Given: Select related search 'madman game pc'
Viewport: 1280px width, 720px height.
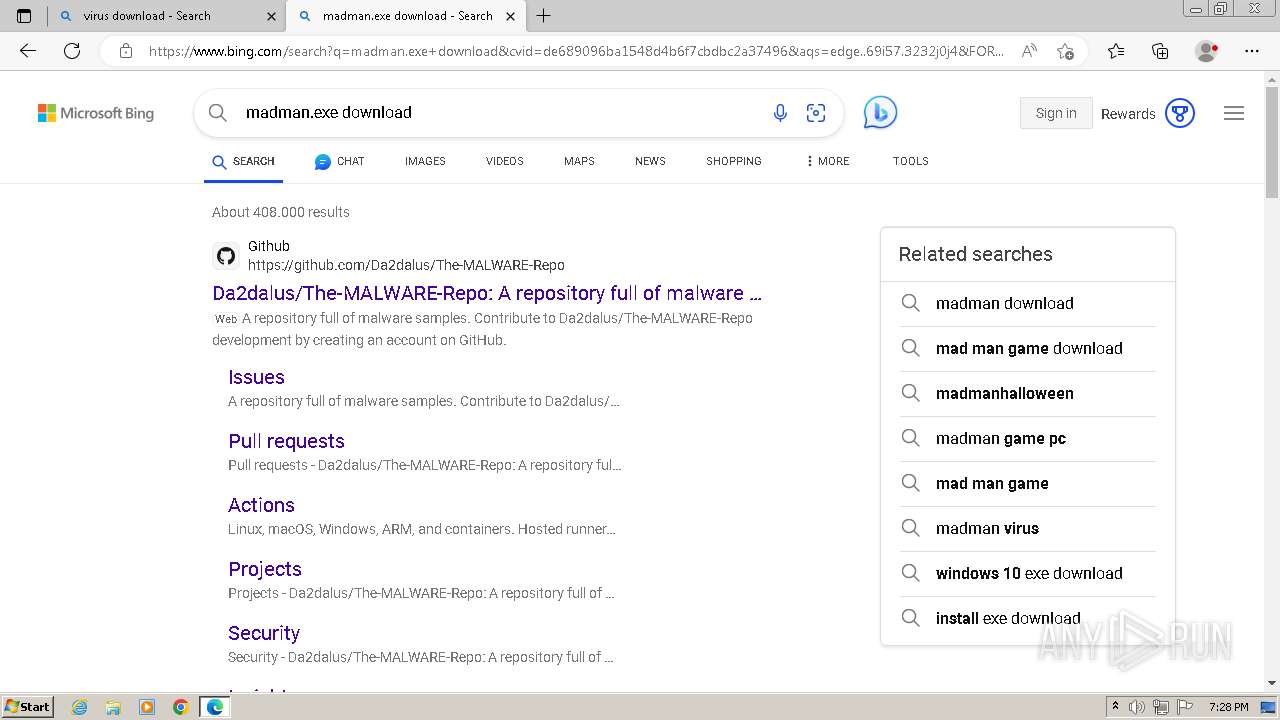Looking at the screenshot, I should (x=1028, y=438).
